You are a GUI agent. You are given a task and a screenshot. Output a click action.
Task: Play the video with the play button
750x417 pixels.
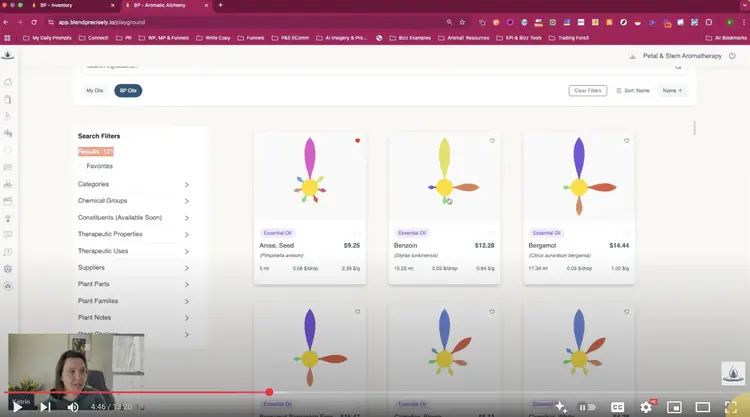(x=17, y=407)
